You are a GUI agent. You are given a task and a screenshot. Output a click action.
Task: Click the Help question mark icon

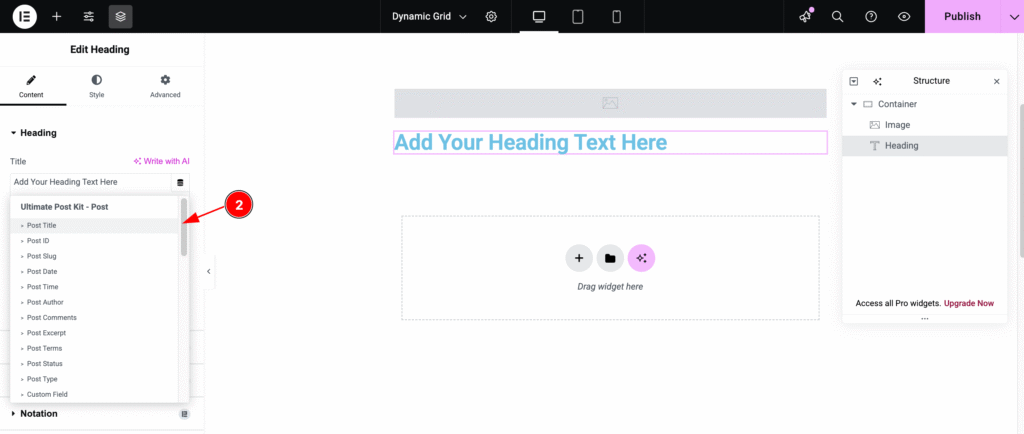pos(871,16)
